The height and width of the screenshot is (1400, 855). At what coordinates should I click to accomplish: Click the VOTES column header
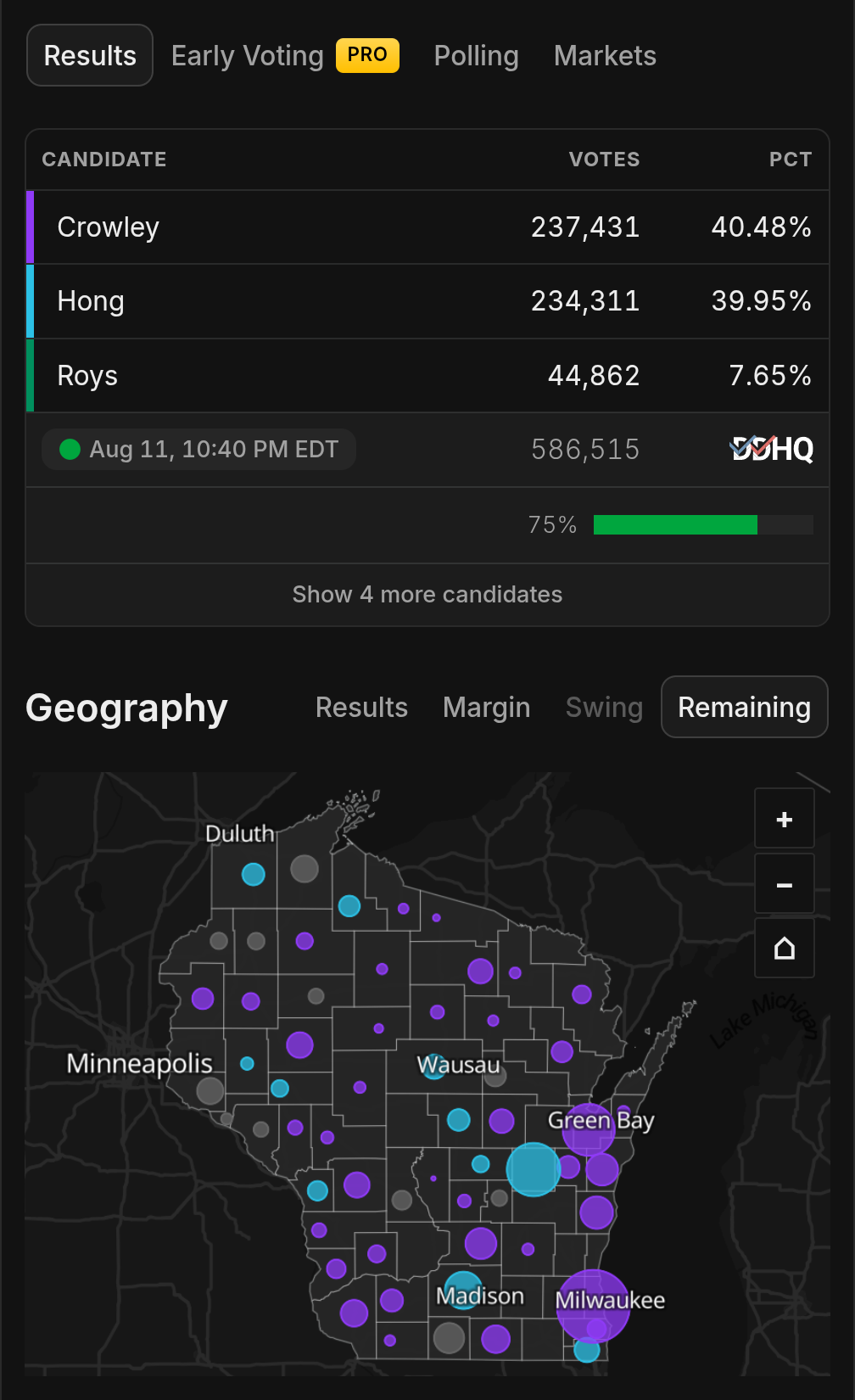pos(604,160)
